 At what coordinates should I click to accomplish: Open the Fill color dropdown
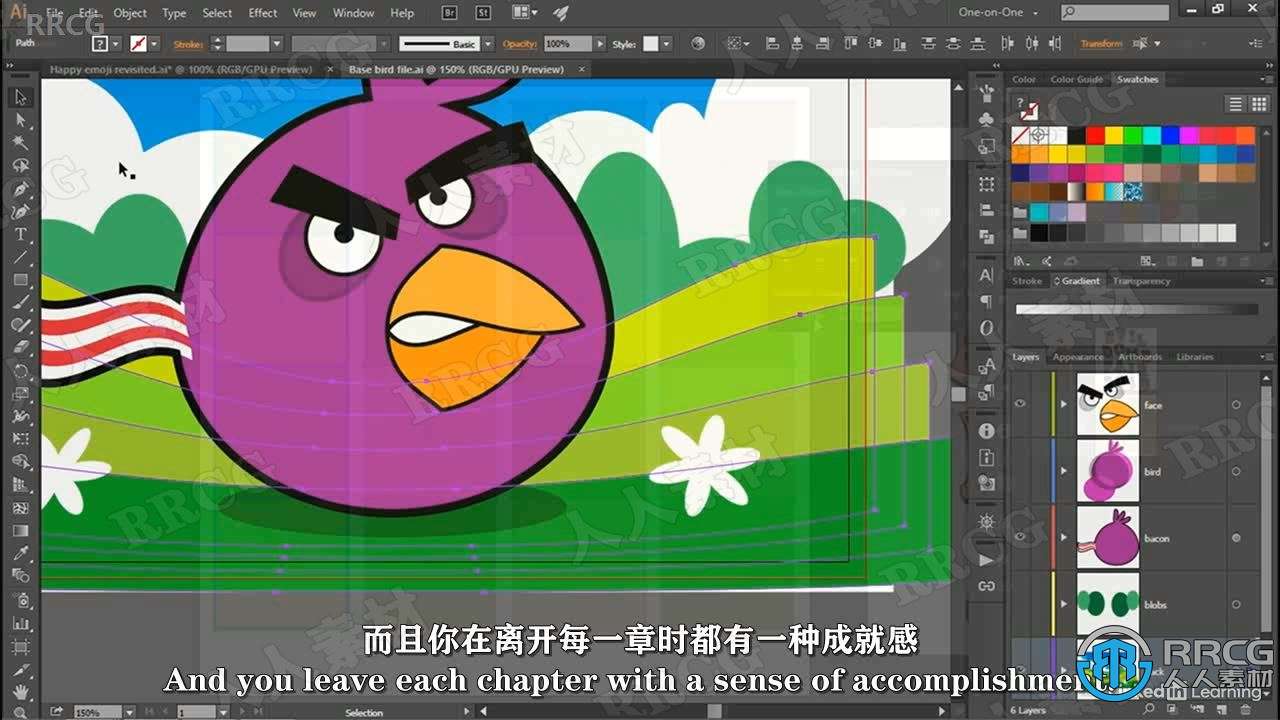pyautogui.click(x=116, y=44)
